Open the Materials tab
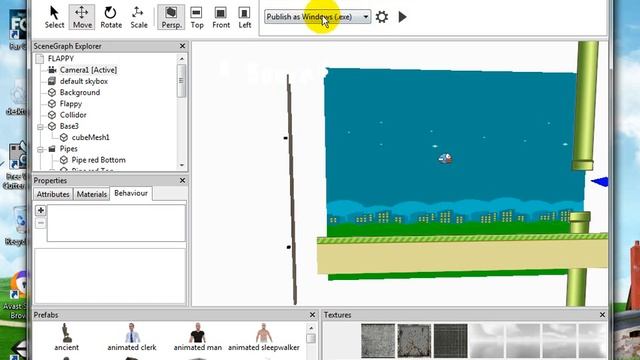 pyautogui.click(x=91, y=194)
